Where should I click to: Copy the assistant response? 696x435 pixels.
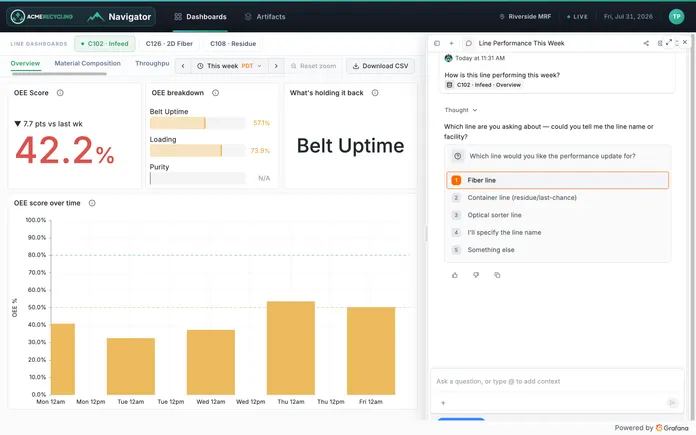pyautogui.click(x=497, y=275)
